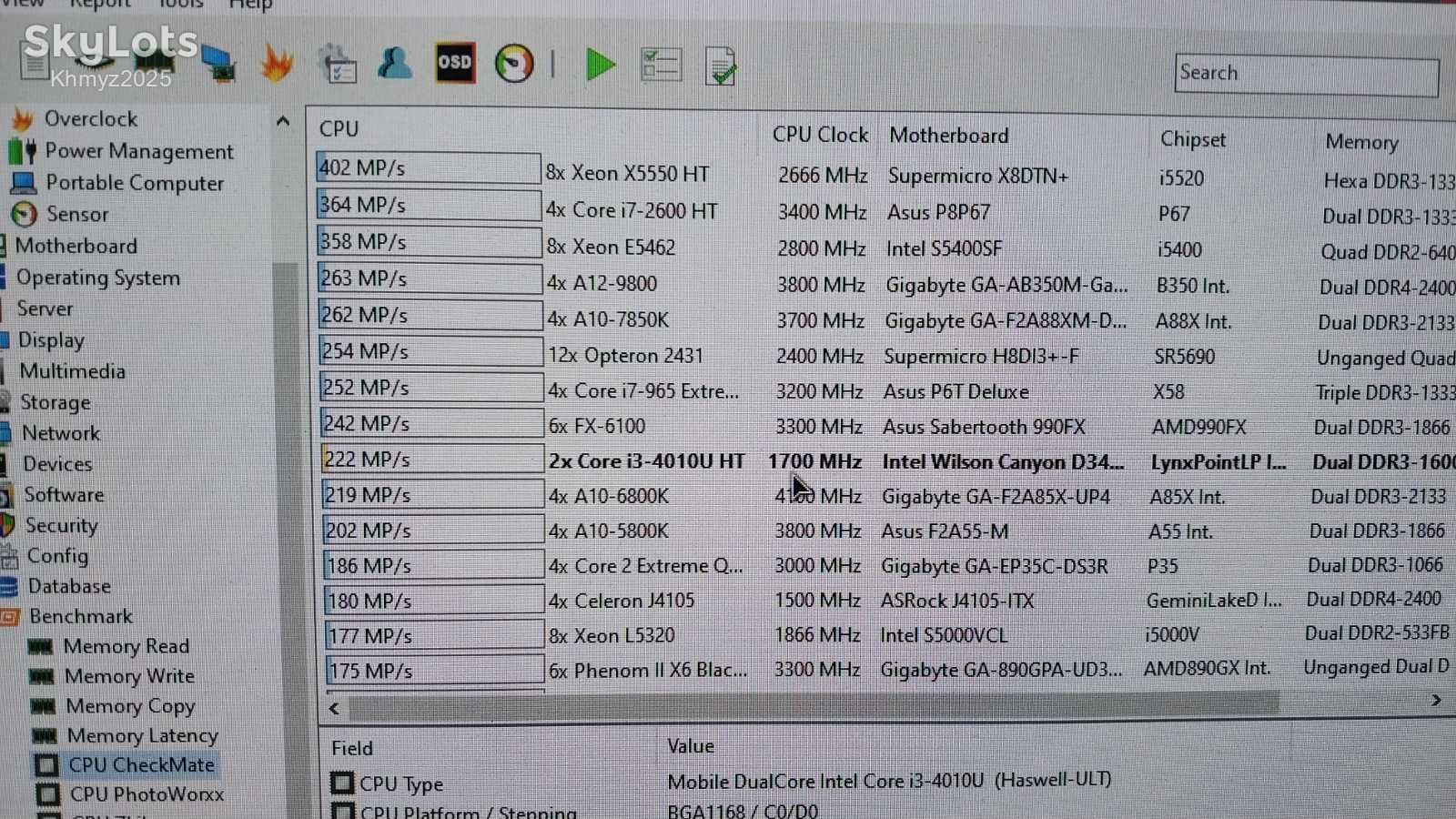The height and width of the screenshot is (819, 1456).
Task: Click the 402 MP/s result bar
Action: pyautogui.click(x=428, y=168)
